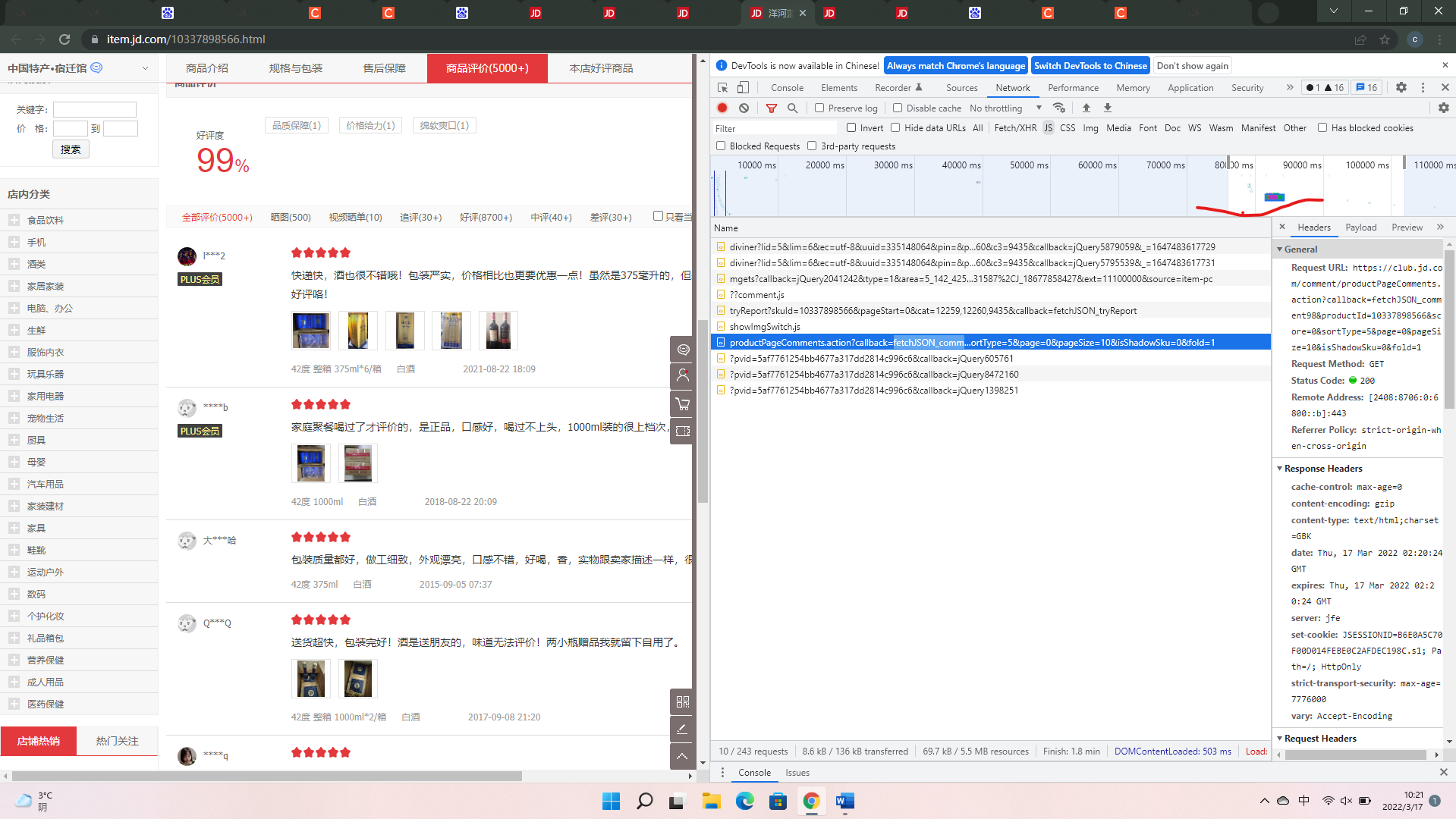Expand 食品饮料 category
Screen dimensions: 1456x819
point(14,220)
